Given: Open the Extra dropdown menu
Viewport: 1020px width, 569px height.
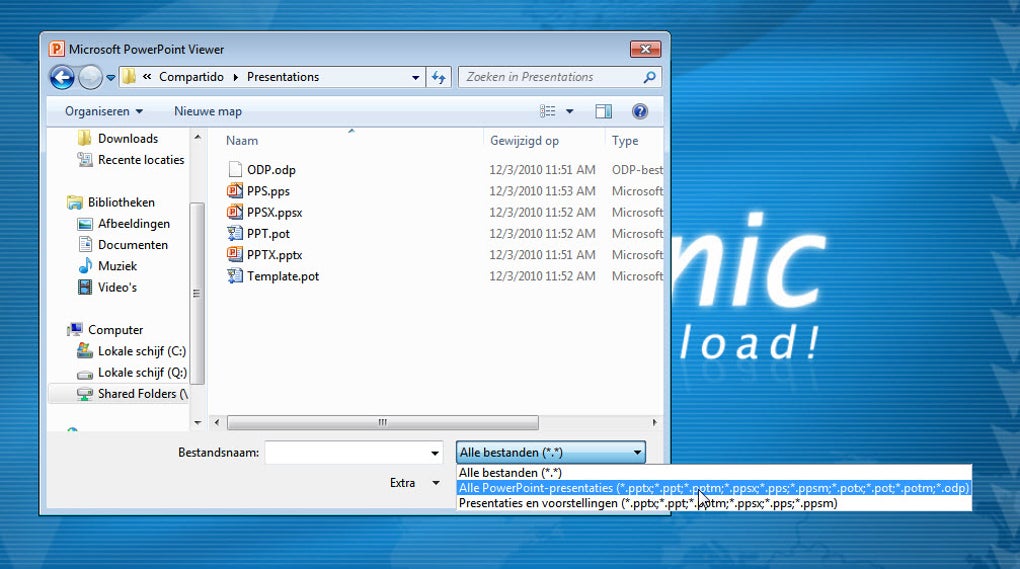Looking at the screenshot, I should [415, 483].
